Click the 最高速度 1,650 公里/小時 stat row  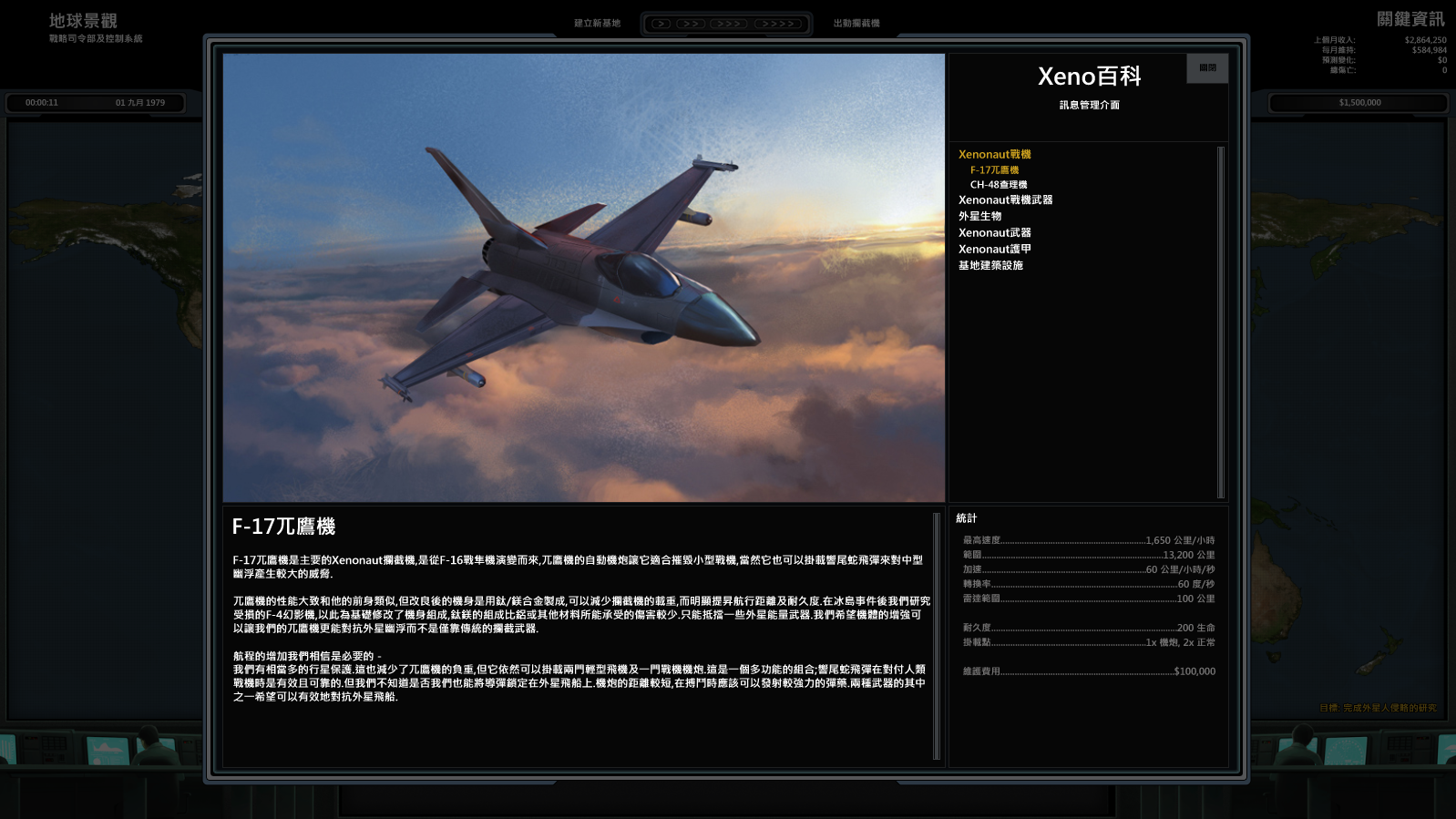coord(1089,540)
